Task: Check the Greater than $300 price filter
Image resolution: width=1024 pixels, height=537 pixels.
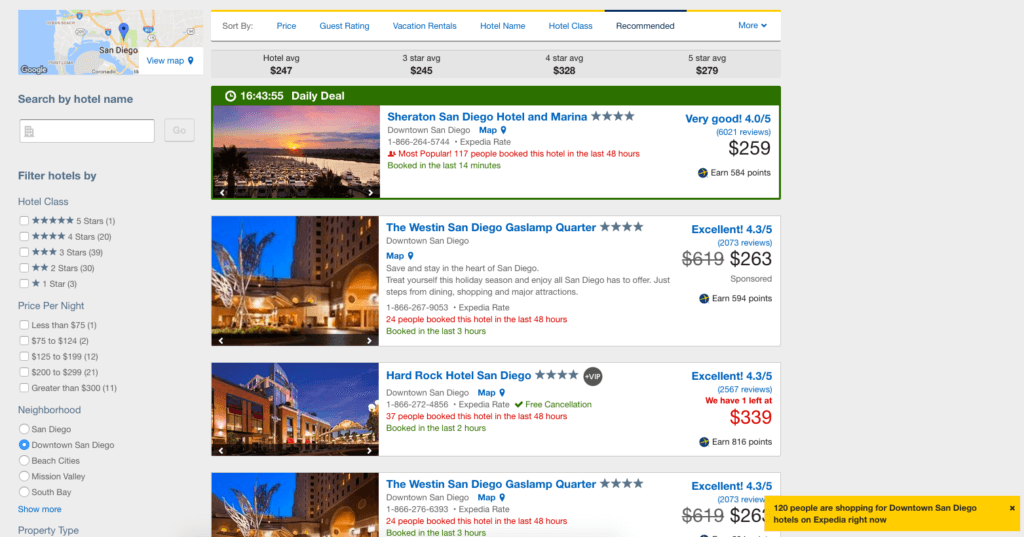Action: pyautogui.click(x=24, y=387)
